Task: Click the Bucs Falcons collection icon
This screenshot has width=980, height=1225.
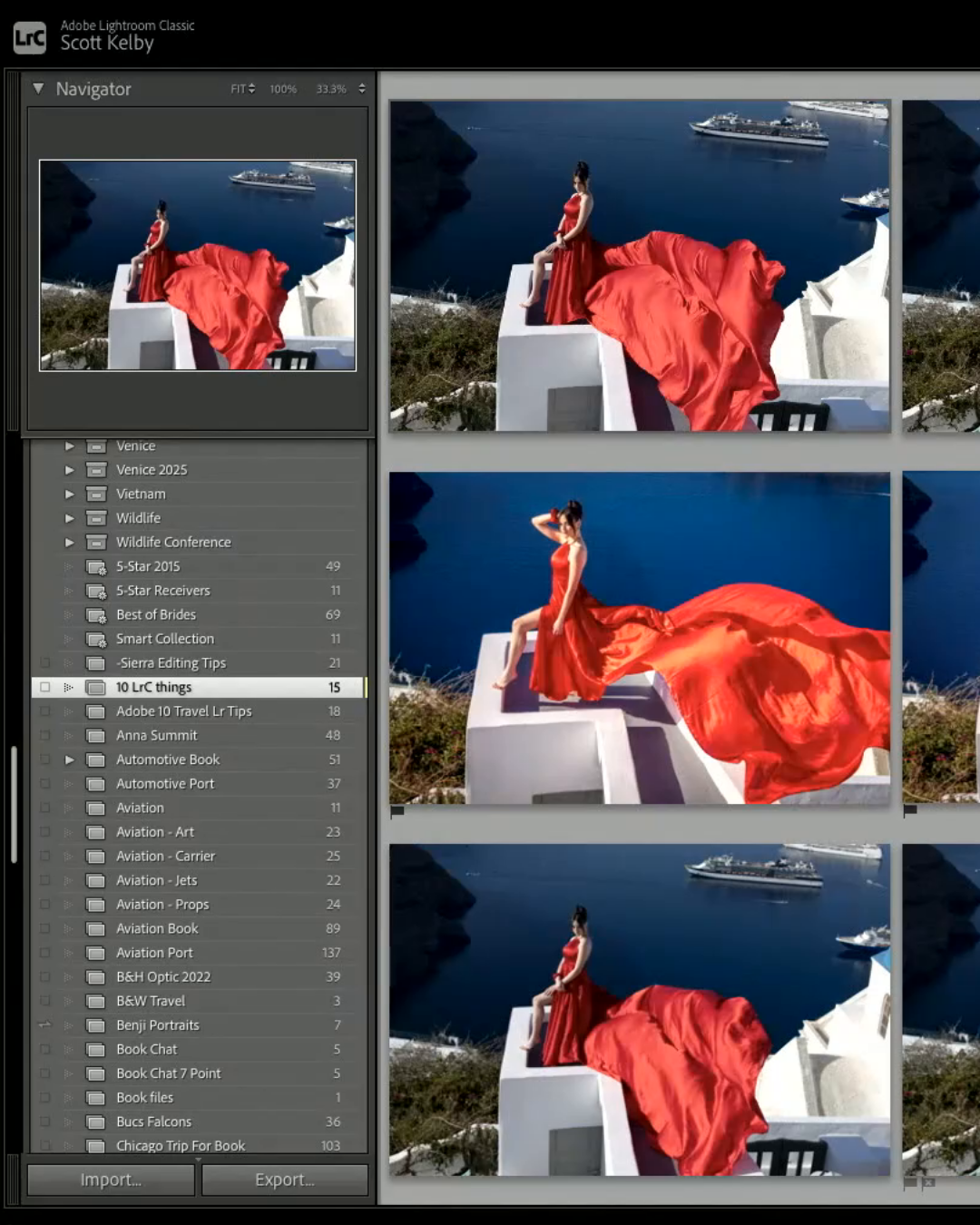Action: [x=96, y=1122]
